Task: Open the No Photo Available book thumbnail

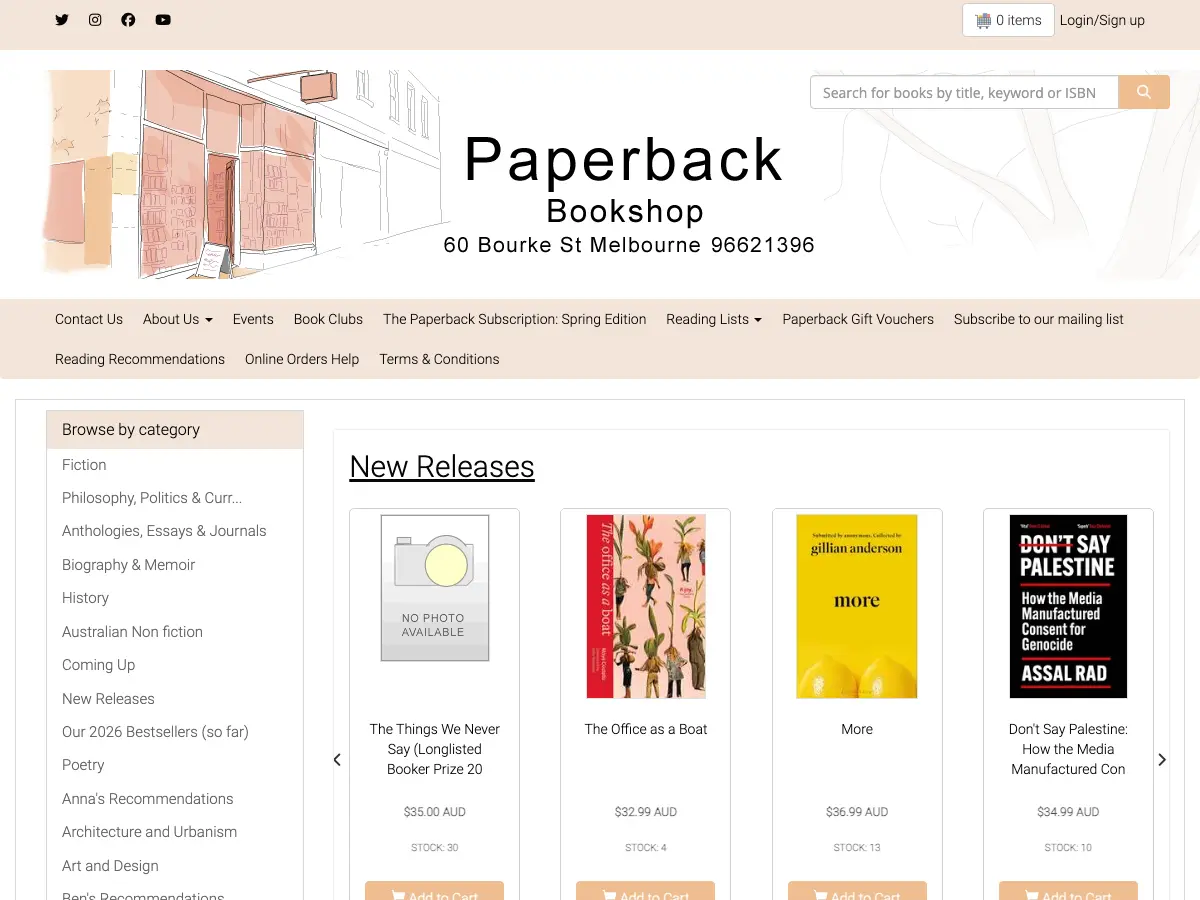Action: pyautogui.click(x=434, y=588)
